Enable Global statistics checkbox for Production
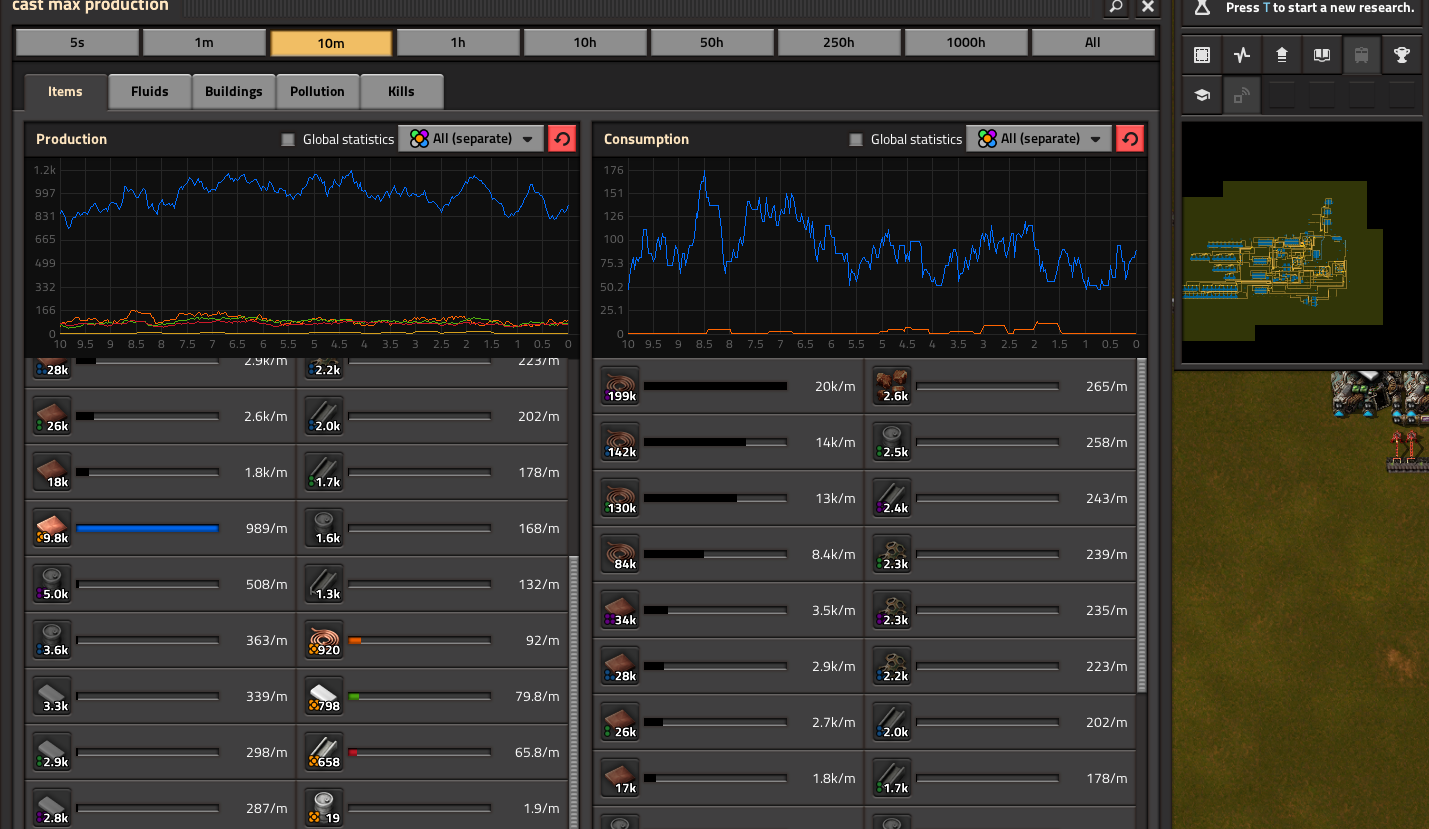This screenshot has height=829, width=1429. pos(288,139)
